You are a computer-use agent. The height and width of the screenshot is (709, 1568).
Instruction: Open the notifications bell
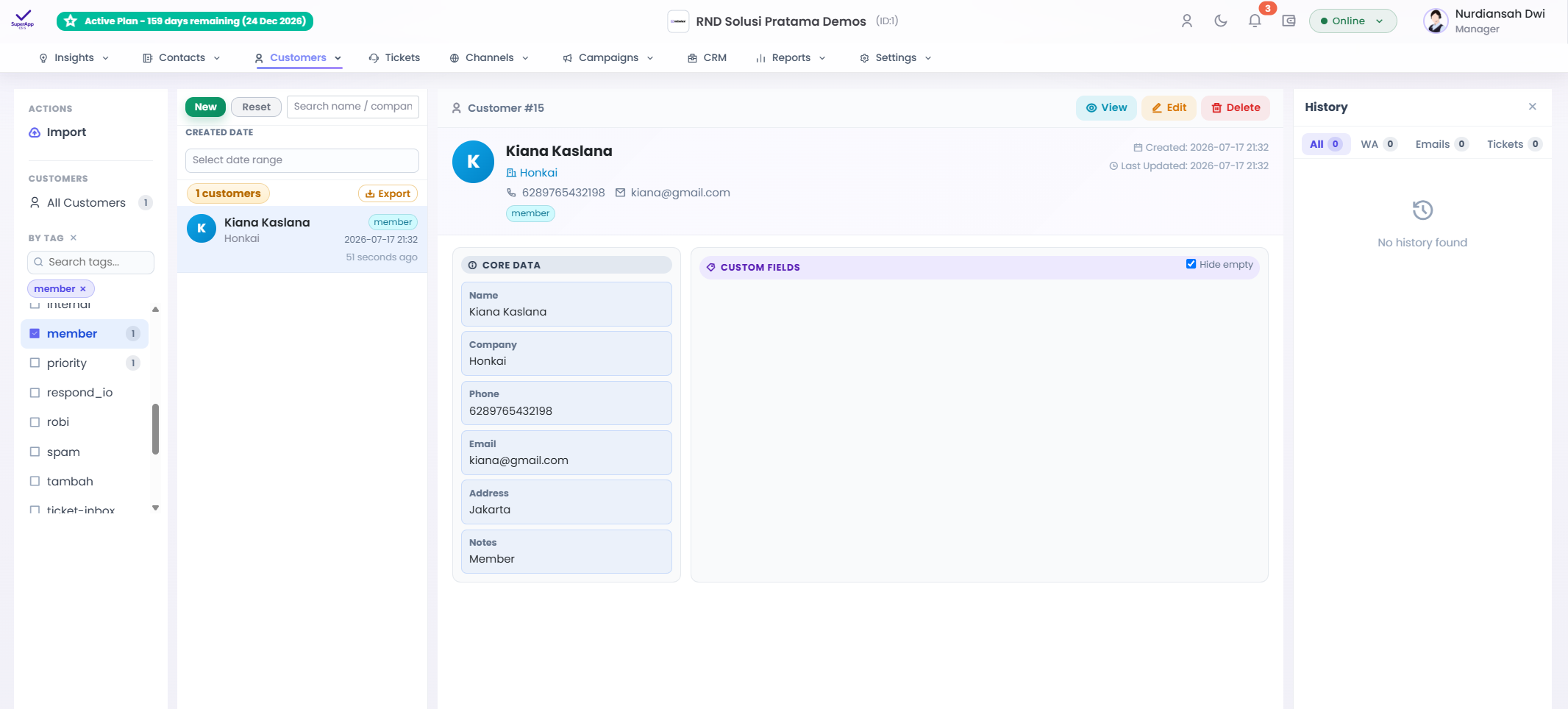(1255, 21)
